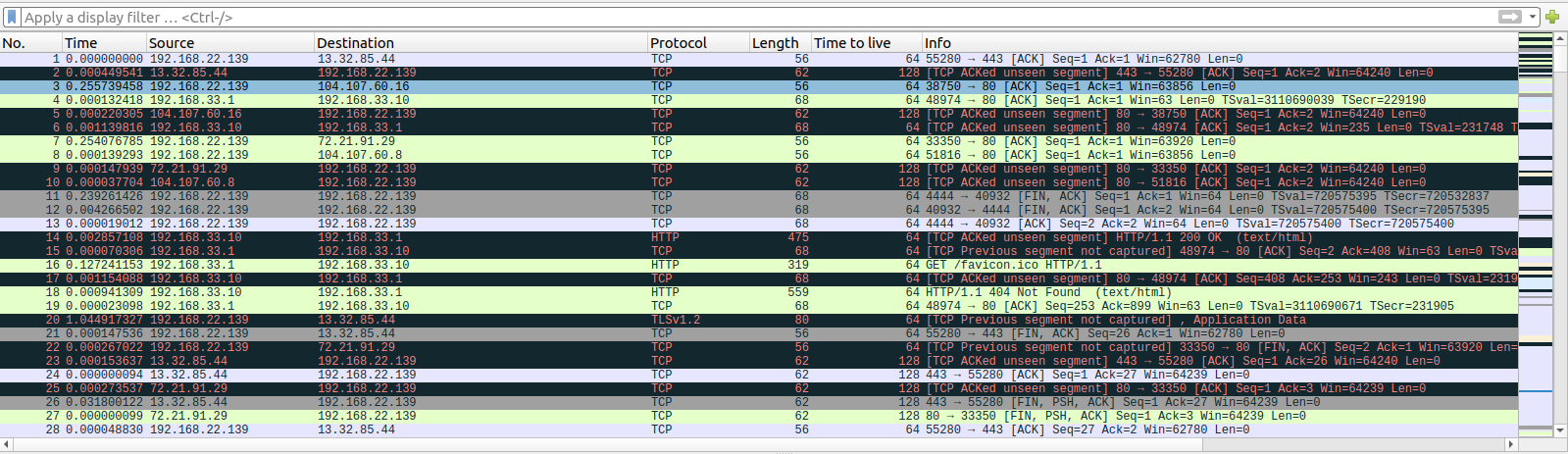
Task: Sort by the Time to live column header
Action: point(867,43)
